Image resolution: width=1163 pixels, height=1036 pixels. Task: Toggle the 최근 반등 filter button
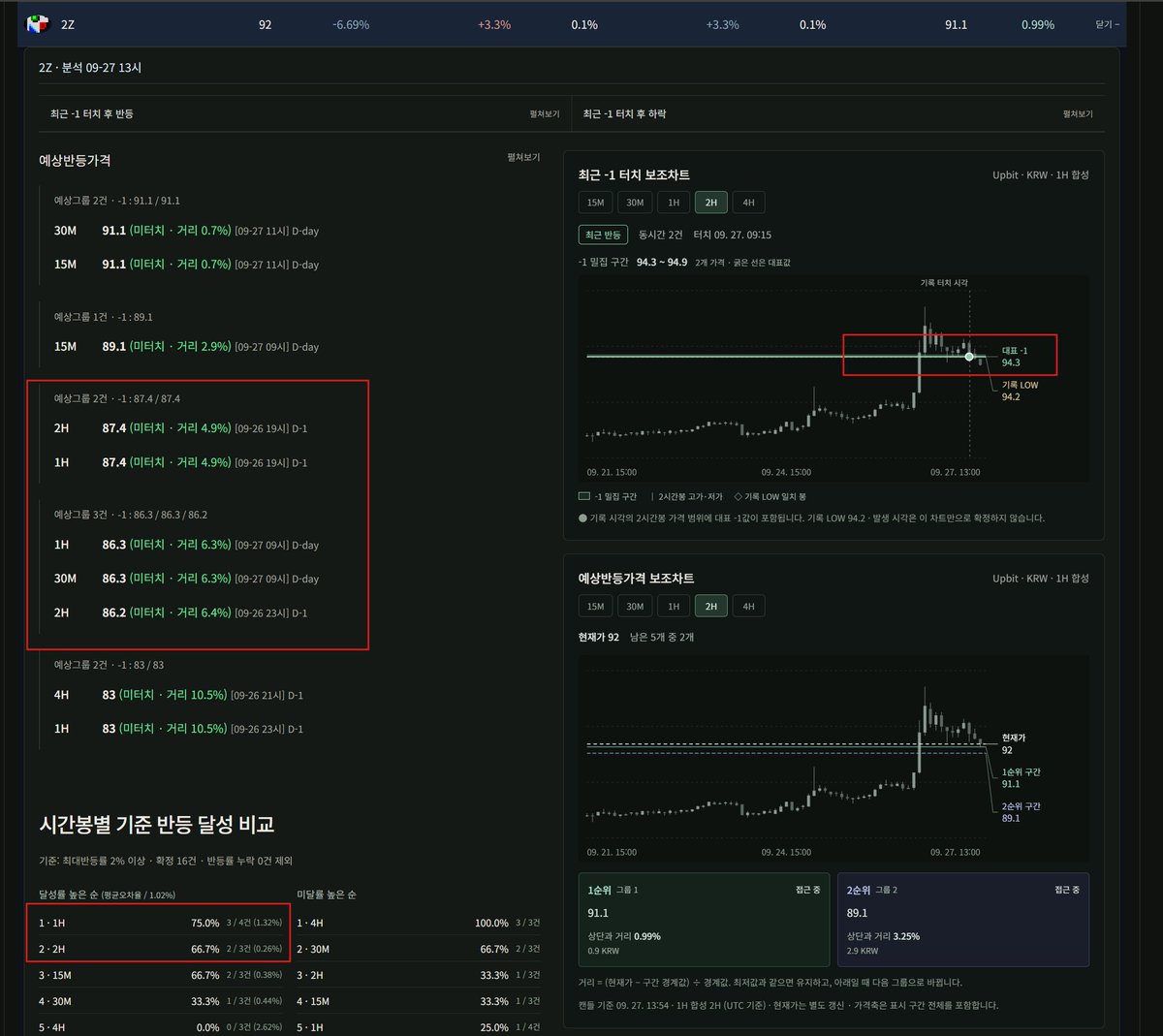(x=603, y=235)
